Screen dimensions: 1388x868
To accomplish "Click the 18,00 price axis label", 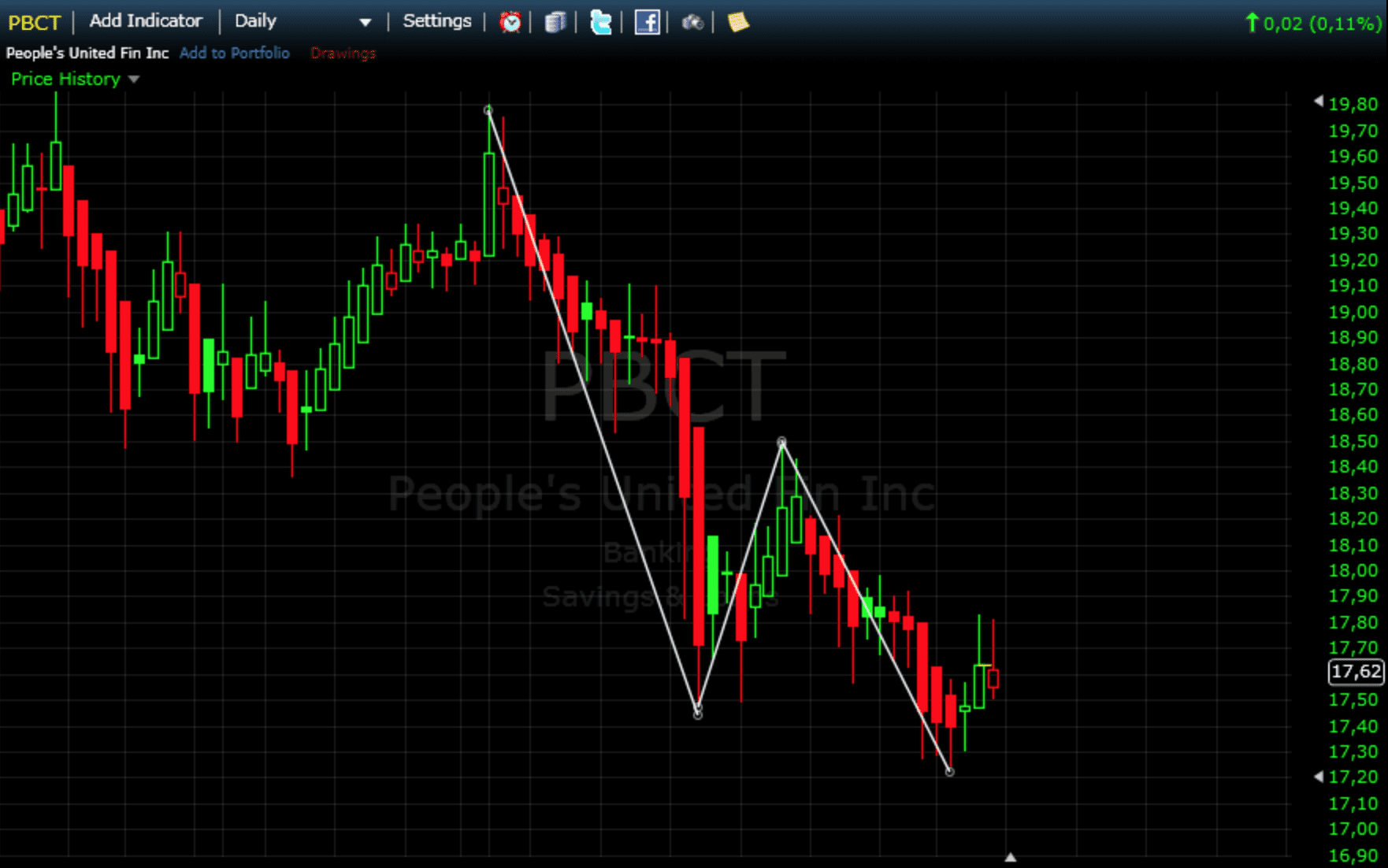I will [x=1353, y=570].
